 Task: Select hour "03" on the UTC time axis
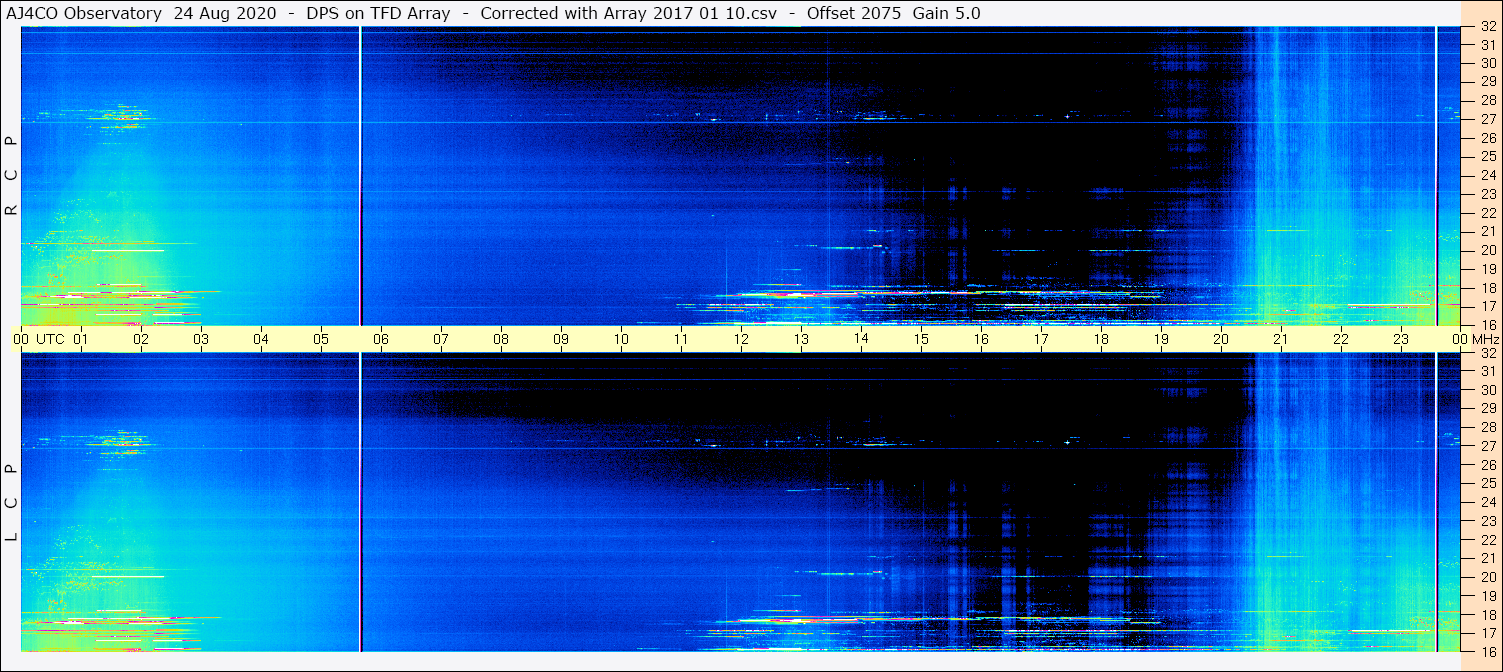[201, 339]
